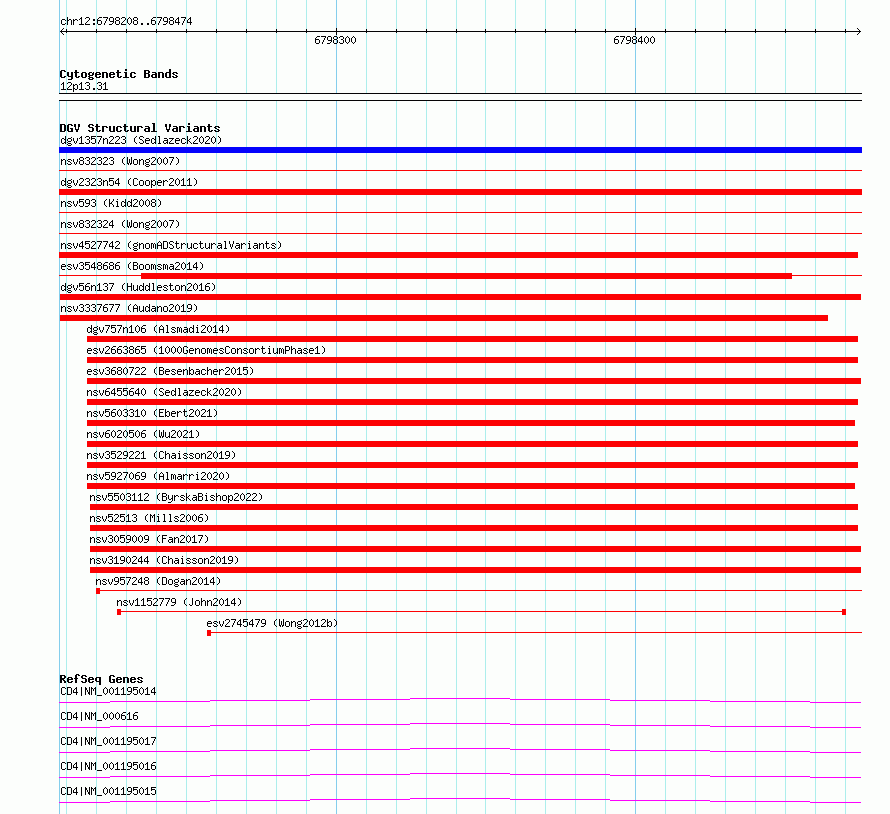Viewport: 890px width, 814px height.
Task: Select nsv593 (Kidd2008) variant label
Action: [x=111, y=203]
